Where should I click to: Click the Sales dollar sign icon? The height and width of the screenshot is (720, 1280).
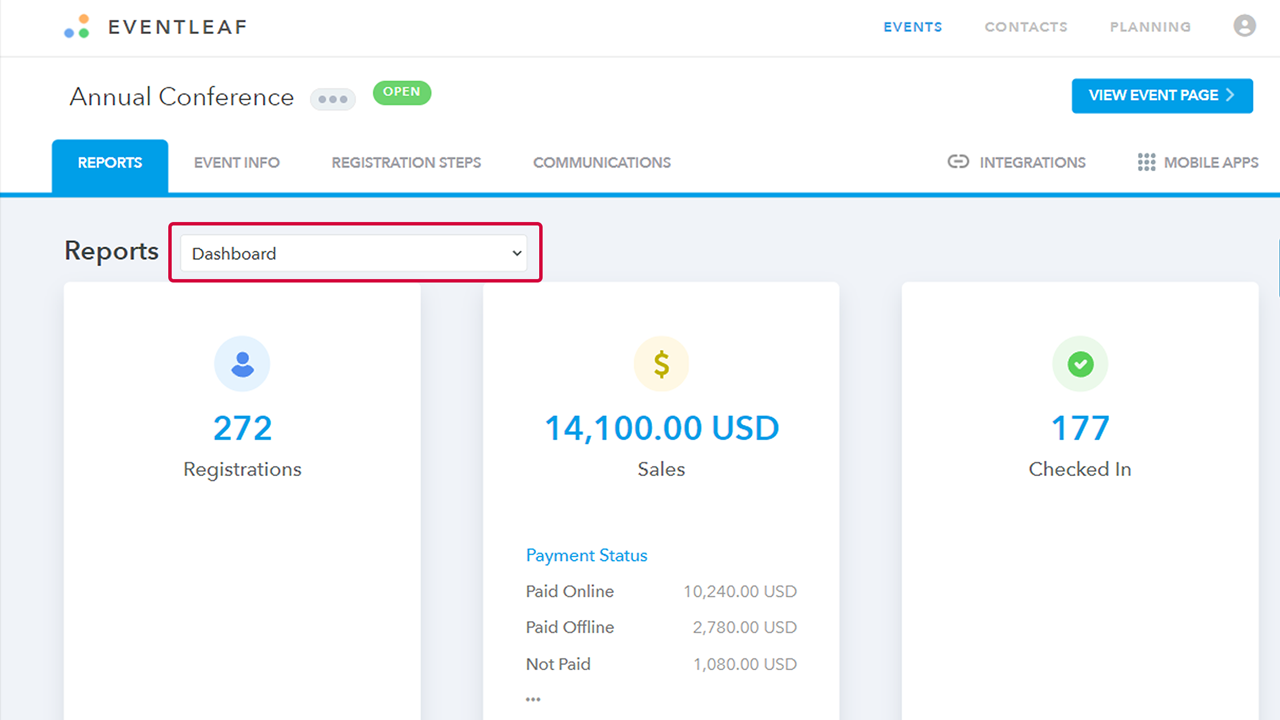click(x=661, y=364)
